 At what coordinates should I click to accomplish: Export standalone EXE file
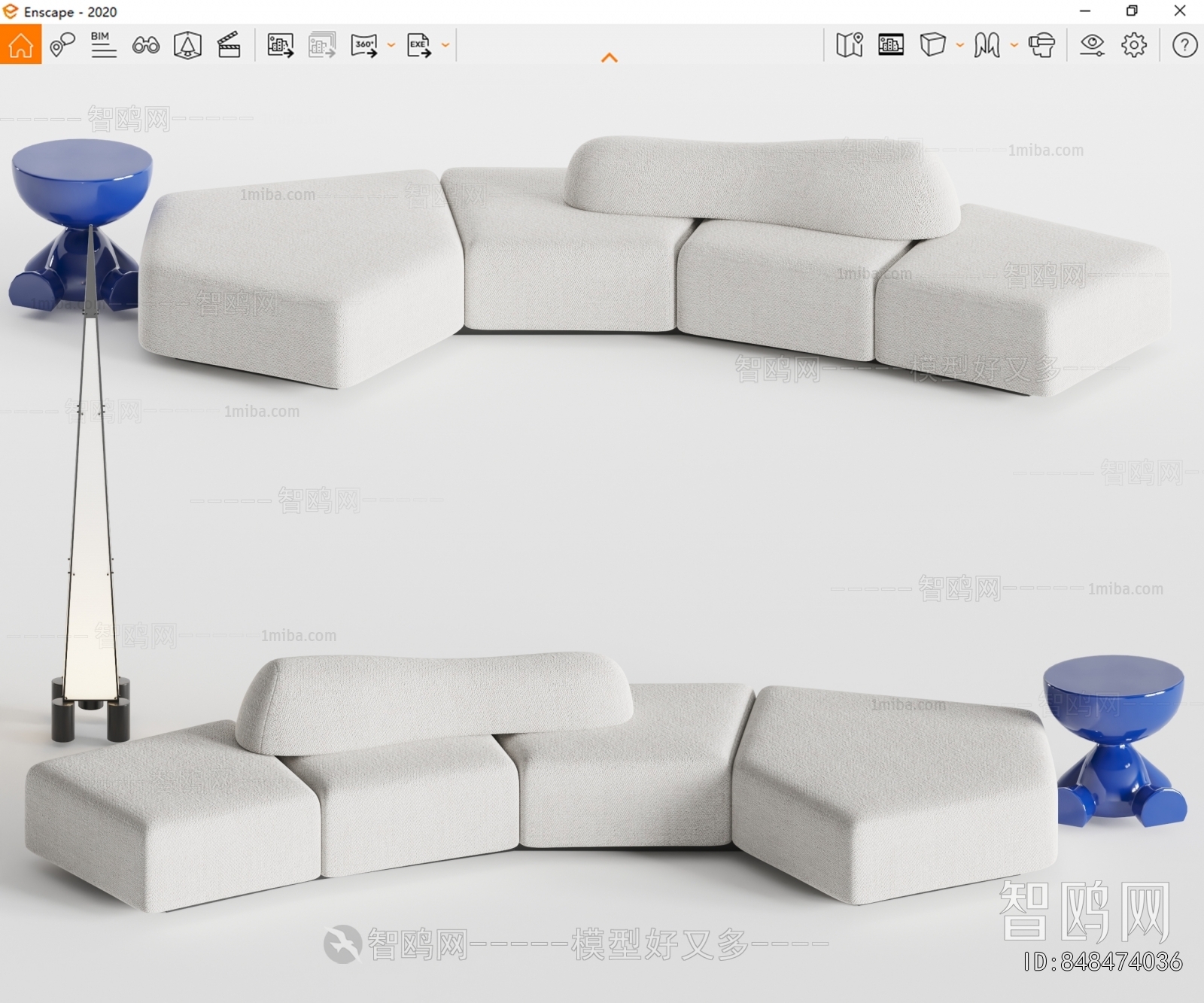pyautogui.click(x=419, y=45)
